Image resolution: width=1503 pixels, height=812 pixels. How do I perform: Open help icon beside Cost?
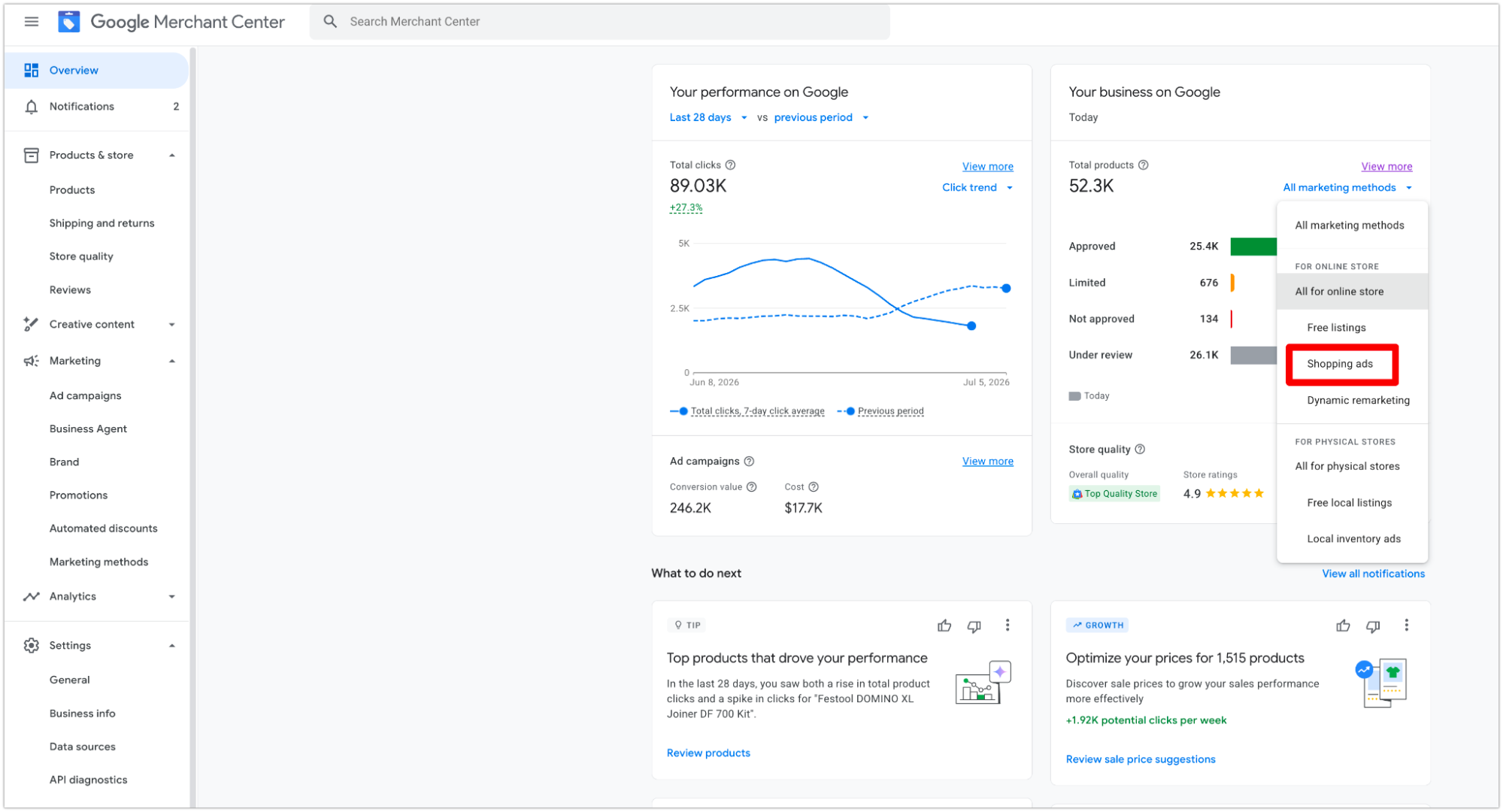pyautogui.click(x=814, y=487)
